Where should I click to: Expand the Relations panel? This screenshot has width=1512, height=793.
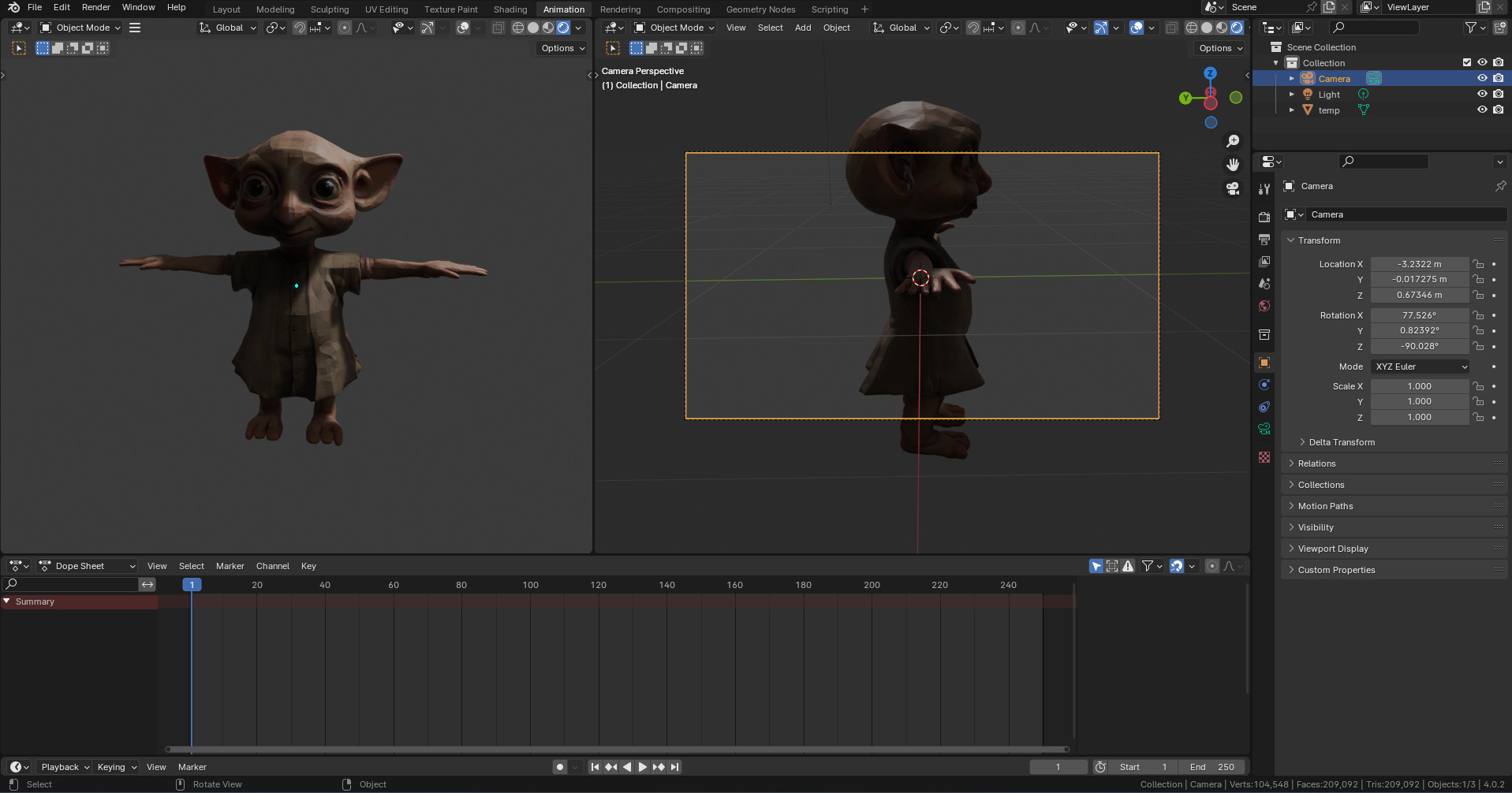(x=1317, y=464)
